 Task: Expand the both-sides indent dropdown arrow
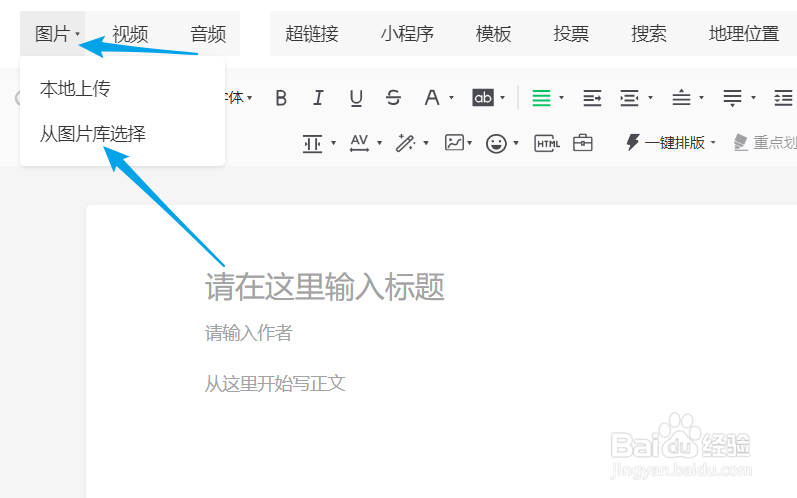(x=650, y=98)
